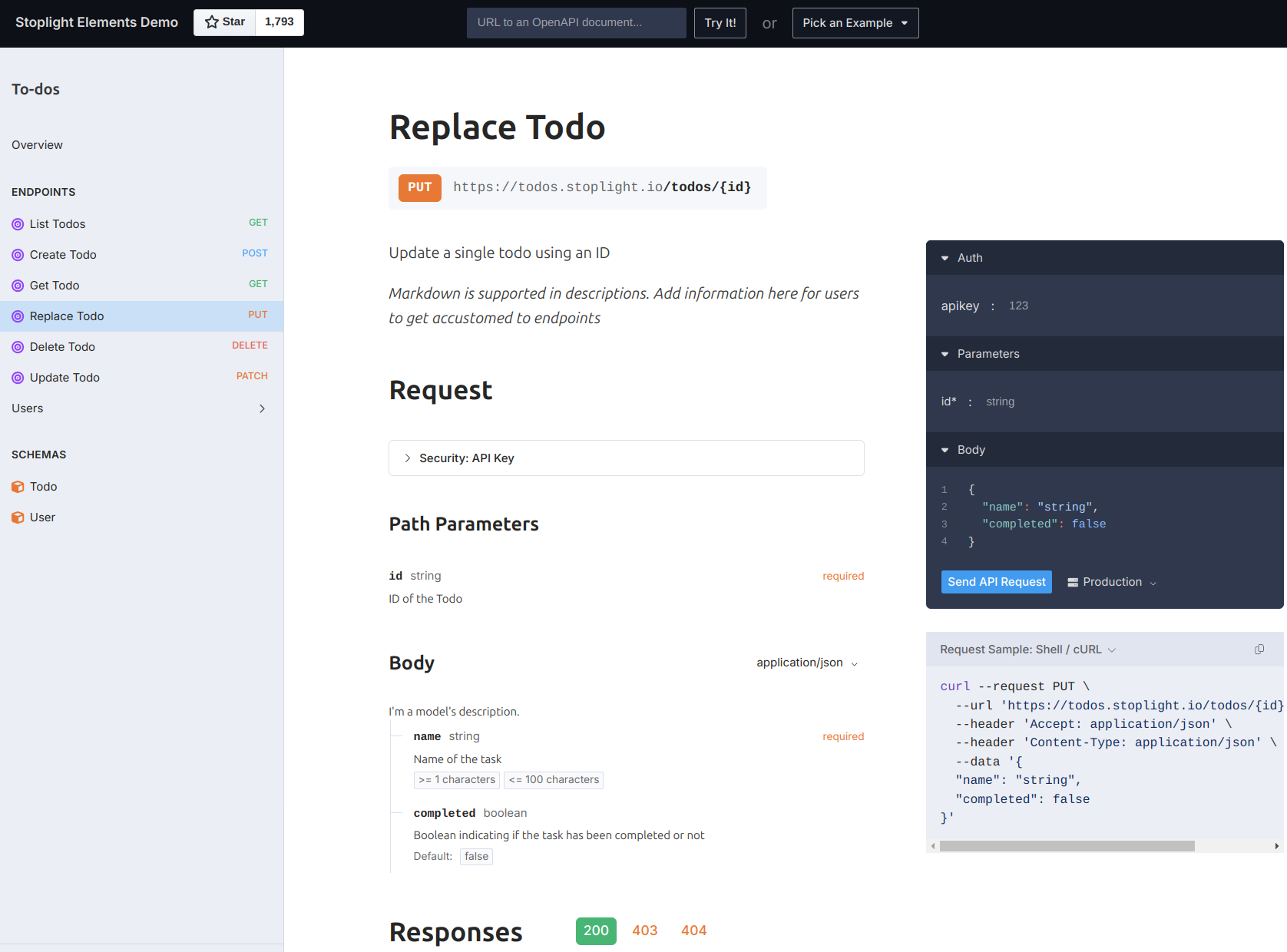Click the Production server icon
The height and width of the screenshot is (952, 1287).
click(1073, 583)
